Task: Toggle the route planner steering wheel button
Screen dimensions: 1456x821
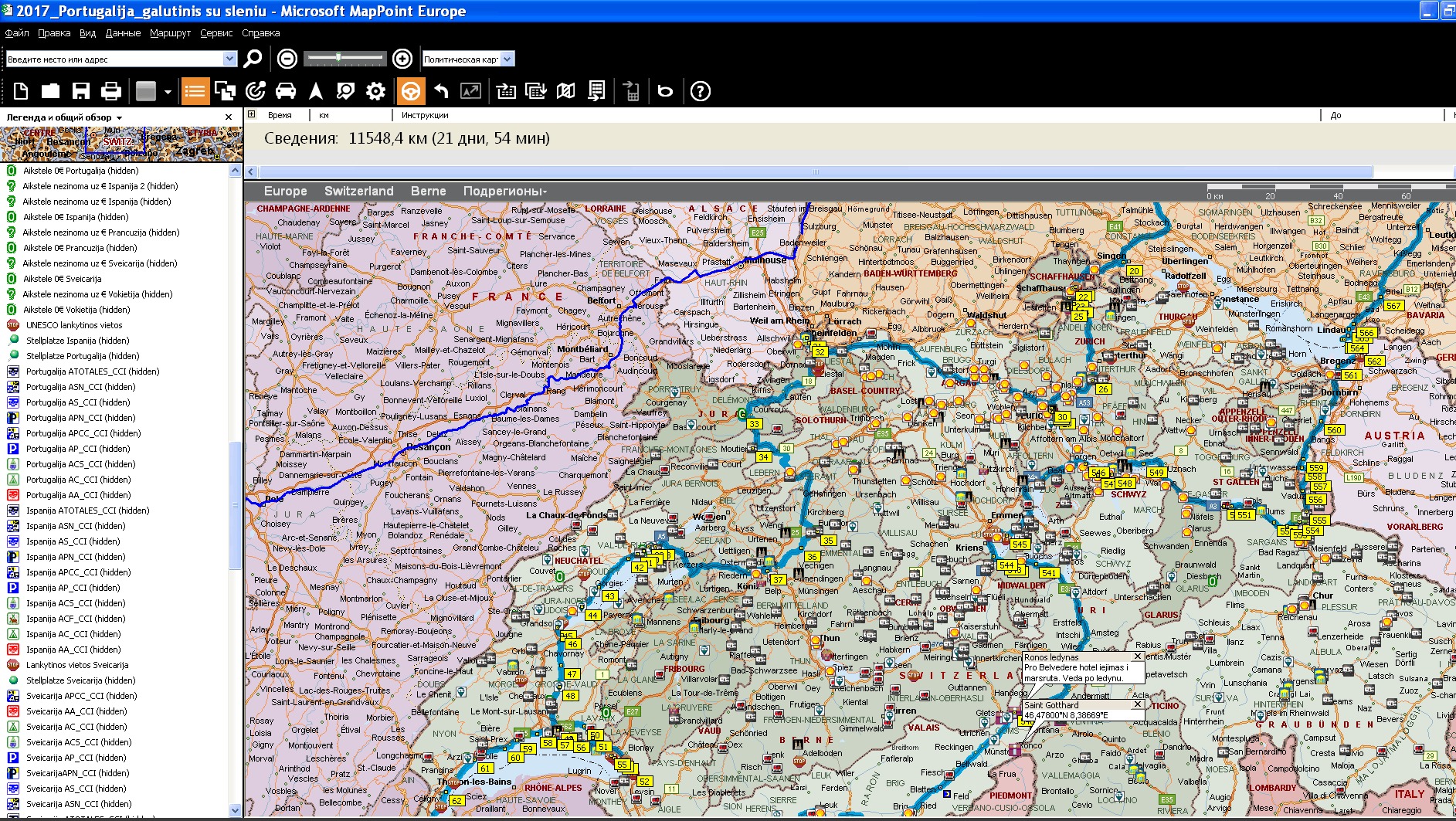Action: coord(410,91)
